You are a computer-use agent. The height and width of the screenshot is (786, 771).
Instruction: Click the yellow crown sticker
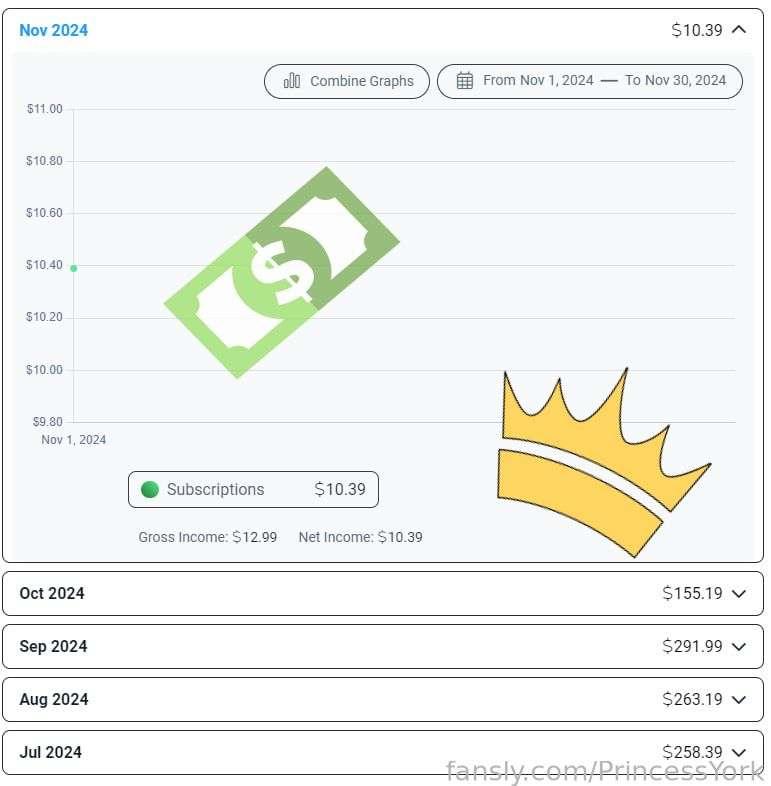[x=604, y=463]
